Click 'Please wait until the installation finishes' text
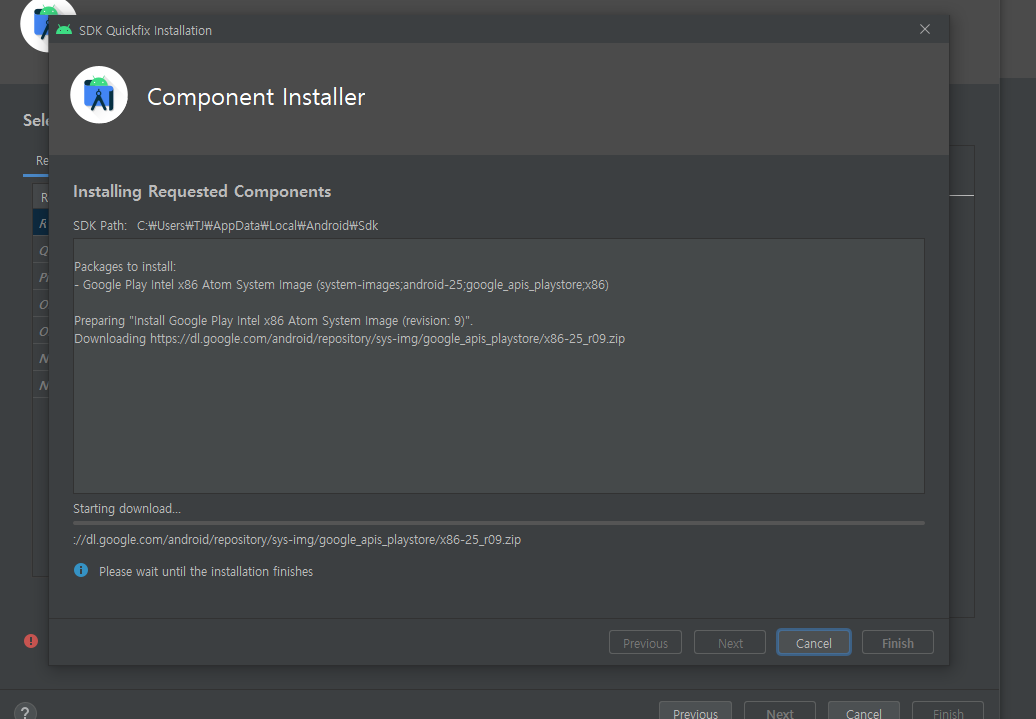Image resolution: width=1036 pixels, height=719 pixels. (x=206, y=571)
